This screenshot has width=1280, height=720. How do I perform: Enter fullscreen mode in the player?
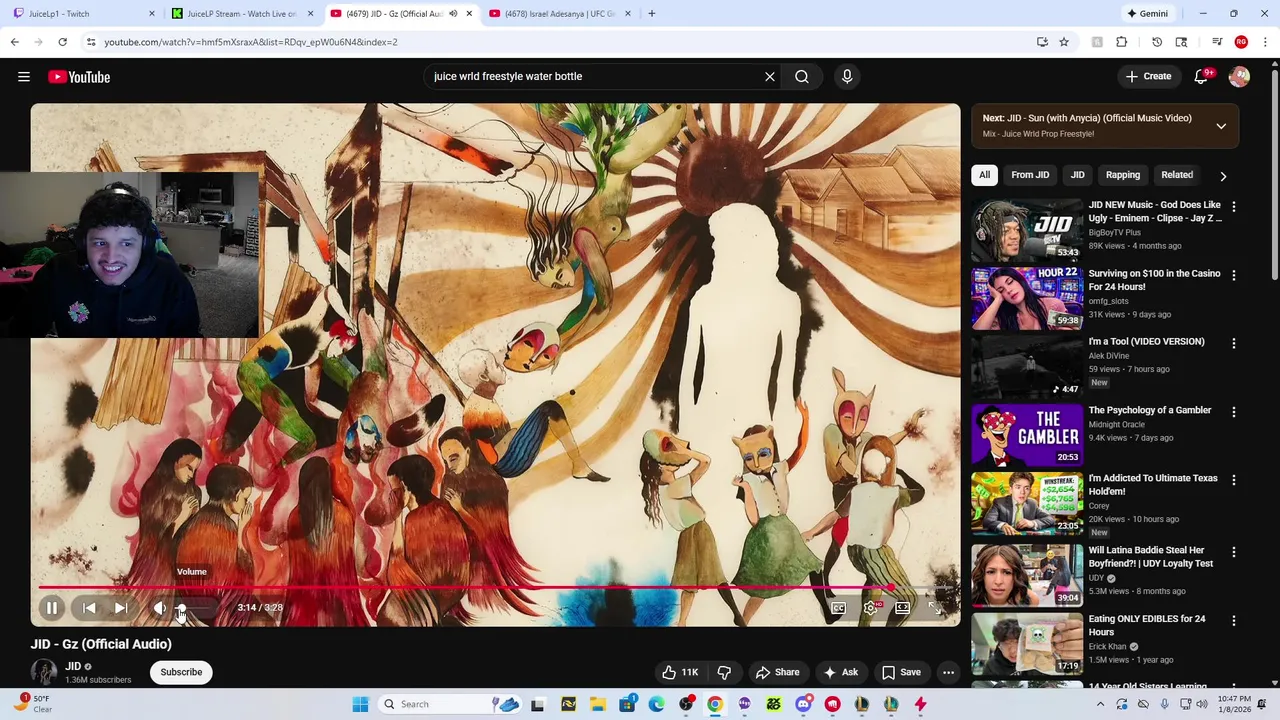935,608
